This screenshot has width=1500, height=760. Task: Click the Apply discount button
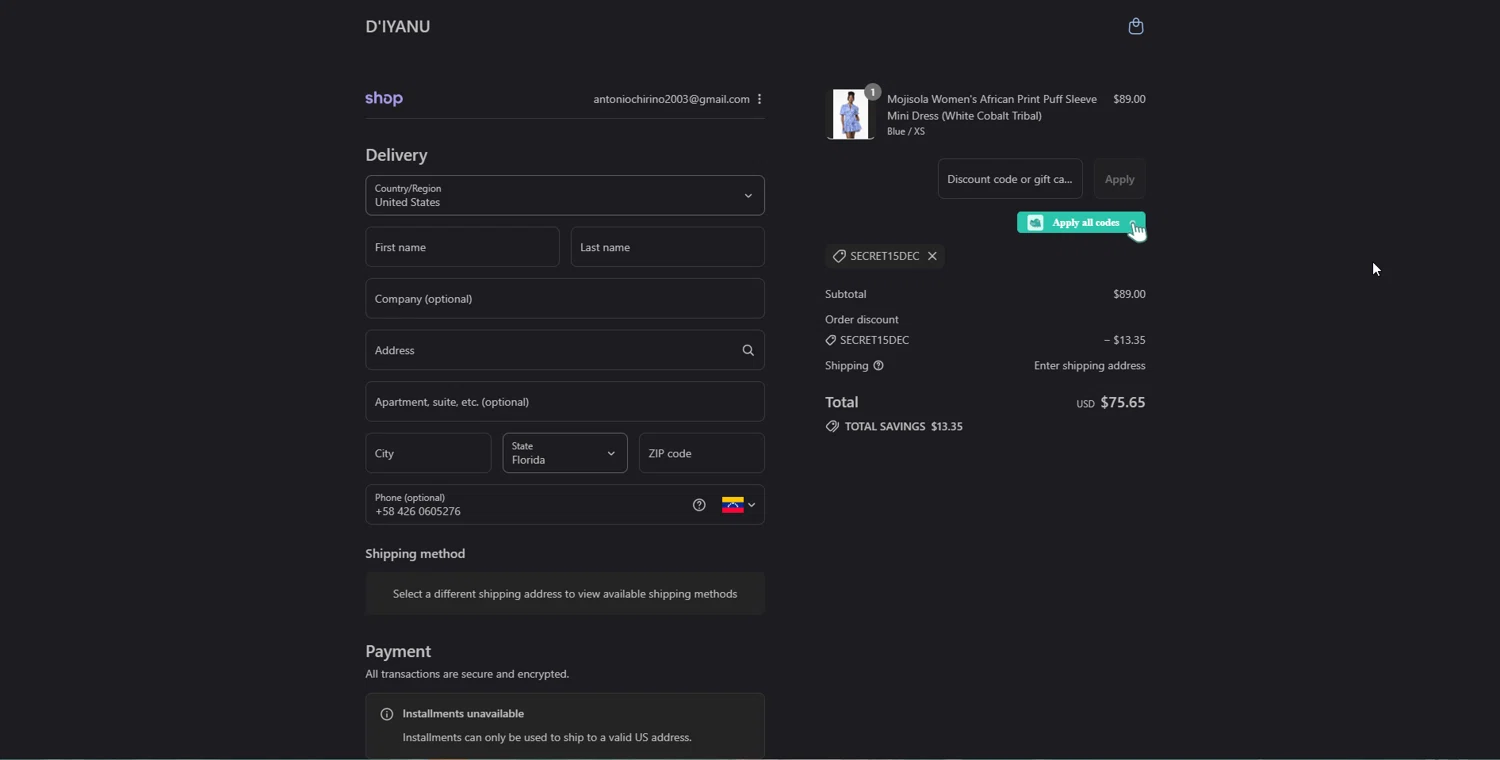pos(1119,179)
